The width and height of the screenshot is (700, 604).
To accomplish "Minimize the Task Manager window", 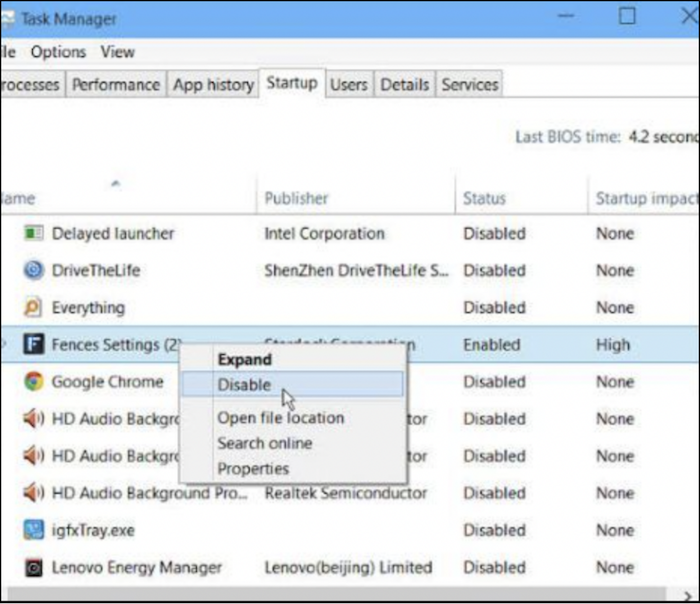I will pyautogui.click(x=566, y=16).
